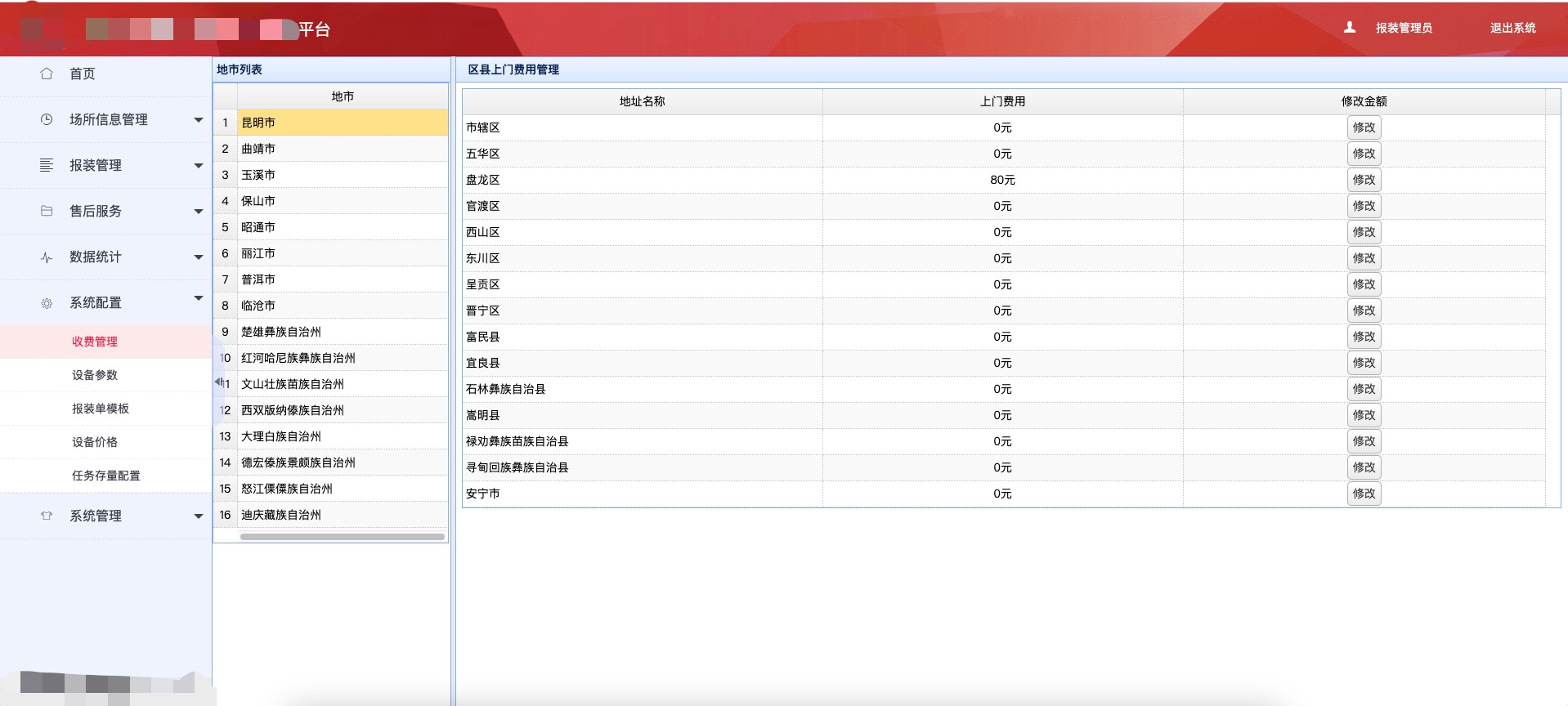Click 修改 button for 东川区
The height and width of the screenshot is (706, 1568).
click(x=1364, y=258)
